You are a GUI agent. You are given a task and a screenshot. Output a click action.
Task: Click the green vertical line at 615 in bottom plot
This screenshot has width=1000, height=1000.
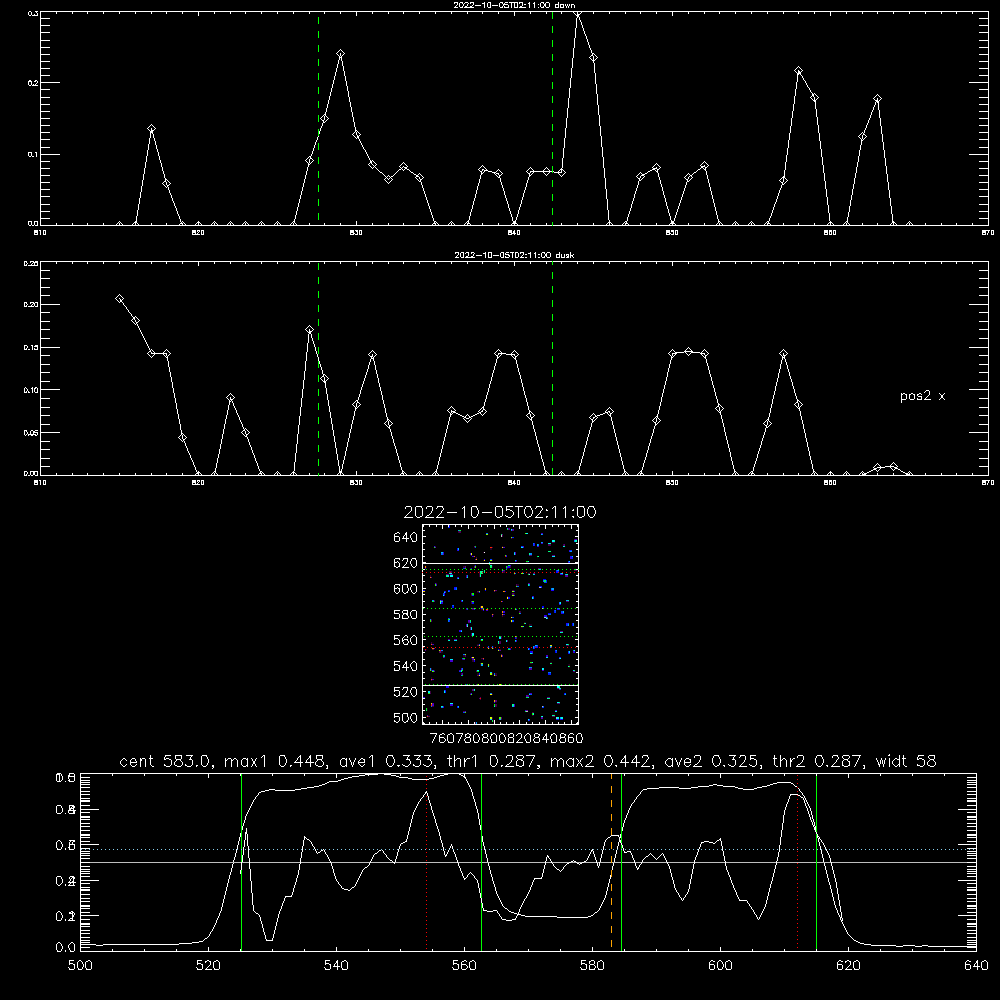tap(816, 861)
